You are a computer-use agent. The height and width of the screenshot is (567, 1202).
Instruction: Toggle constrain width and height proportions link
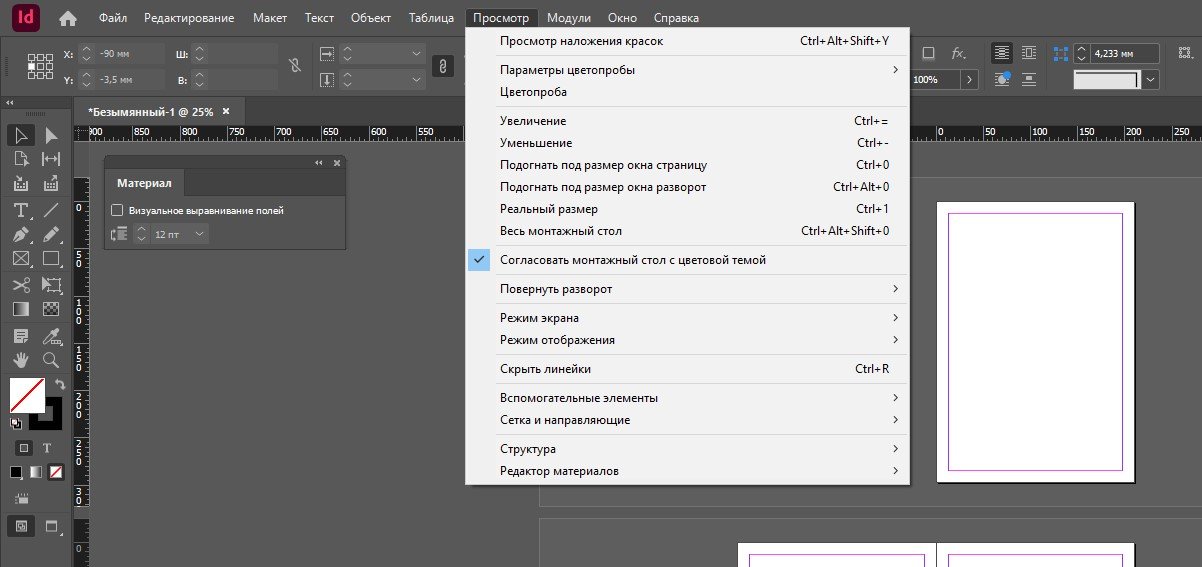[294, 66]
